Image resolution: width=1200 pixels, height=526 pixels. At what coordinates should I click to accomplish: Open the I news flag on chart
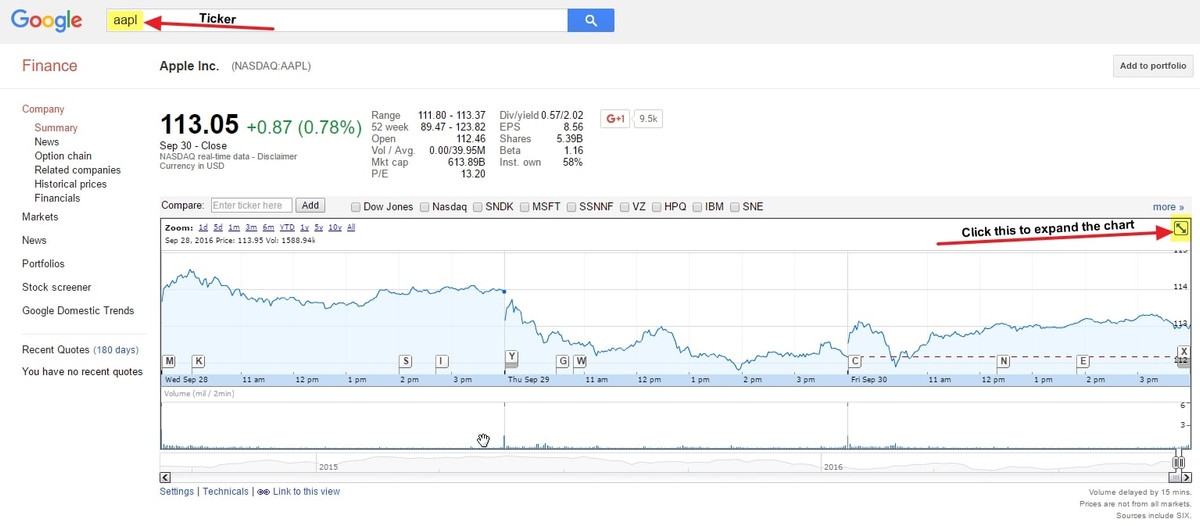click(x=441, y=360)
